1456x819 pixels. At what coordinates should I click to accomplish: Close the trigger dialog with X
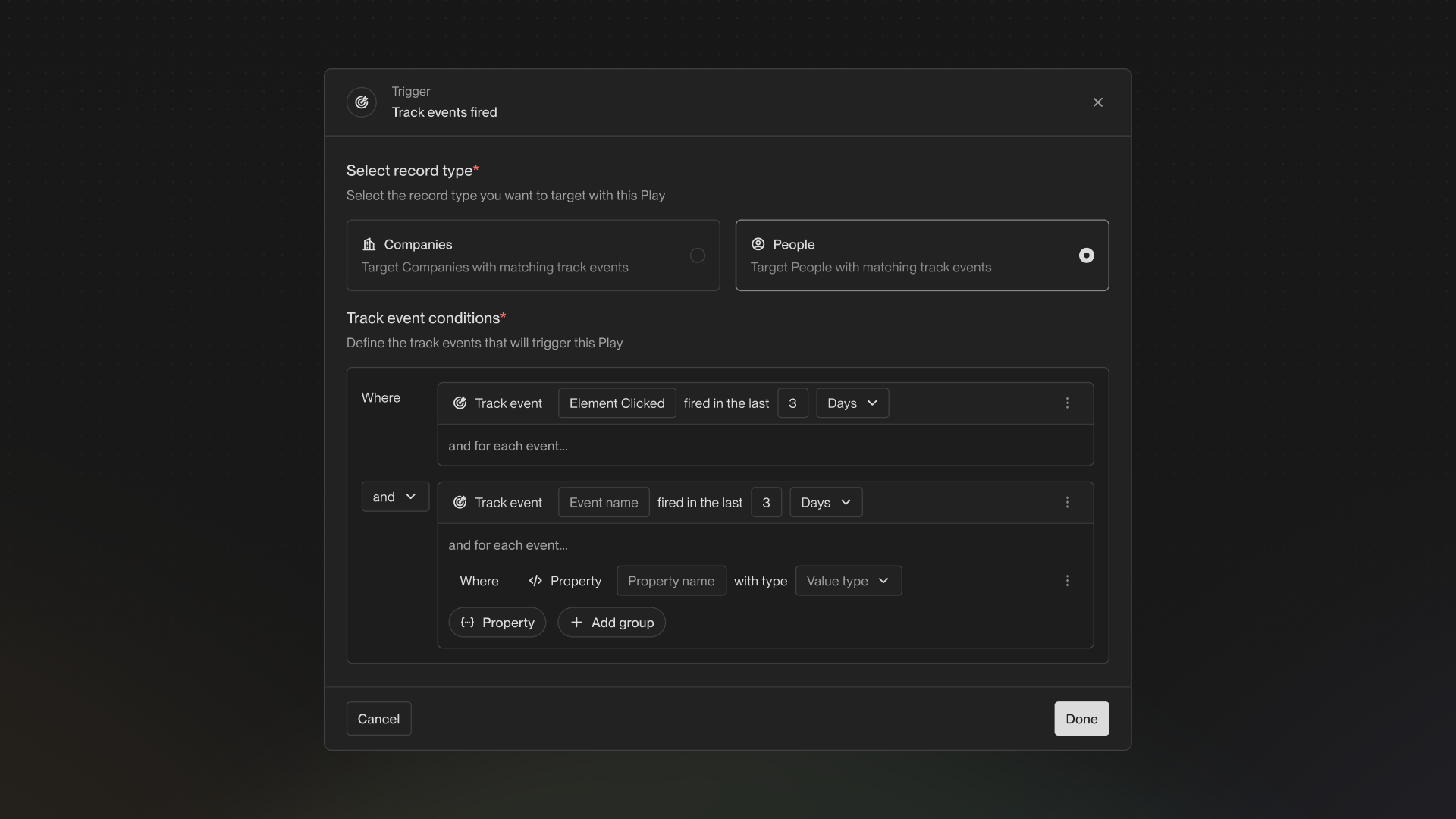click(x=1097, y=102)
